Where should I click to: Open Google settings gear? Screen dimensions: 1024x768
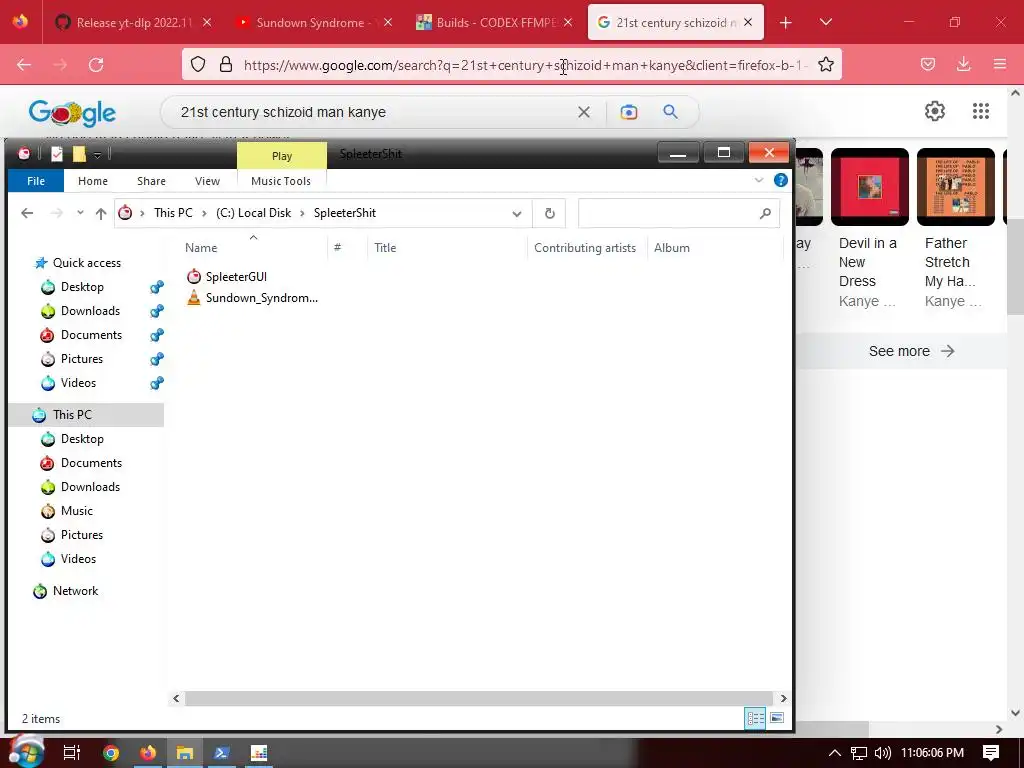pyautogui.click(x=935, y=111)
